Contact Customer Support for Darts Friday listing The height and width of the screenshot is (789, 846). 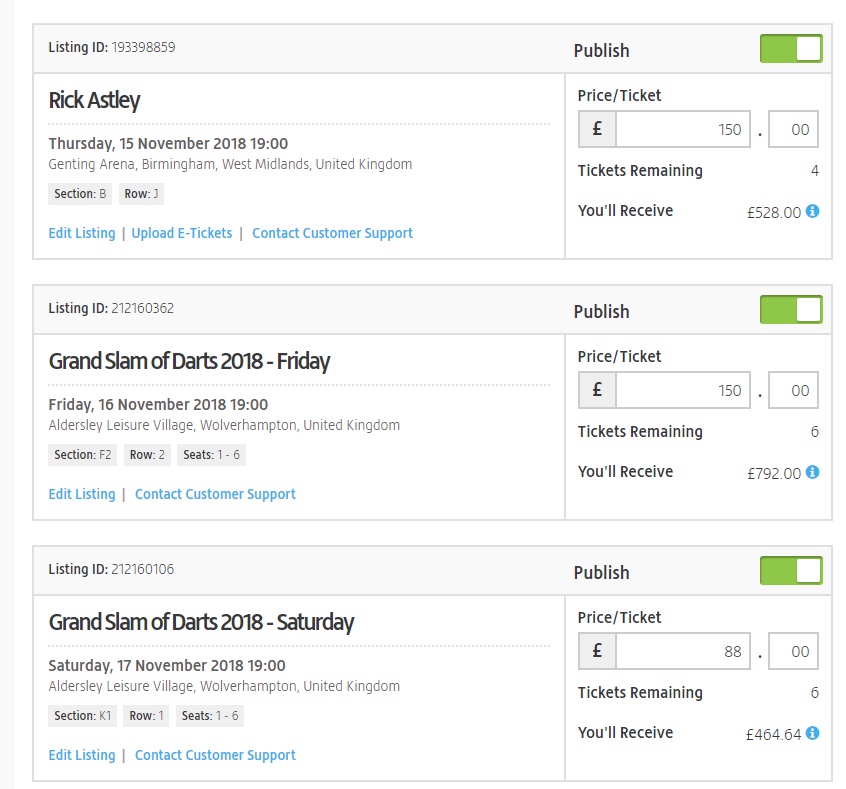point(215,494)
